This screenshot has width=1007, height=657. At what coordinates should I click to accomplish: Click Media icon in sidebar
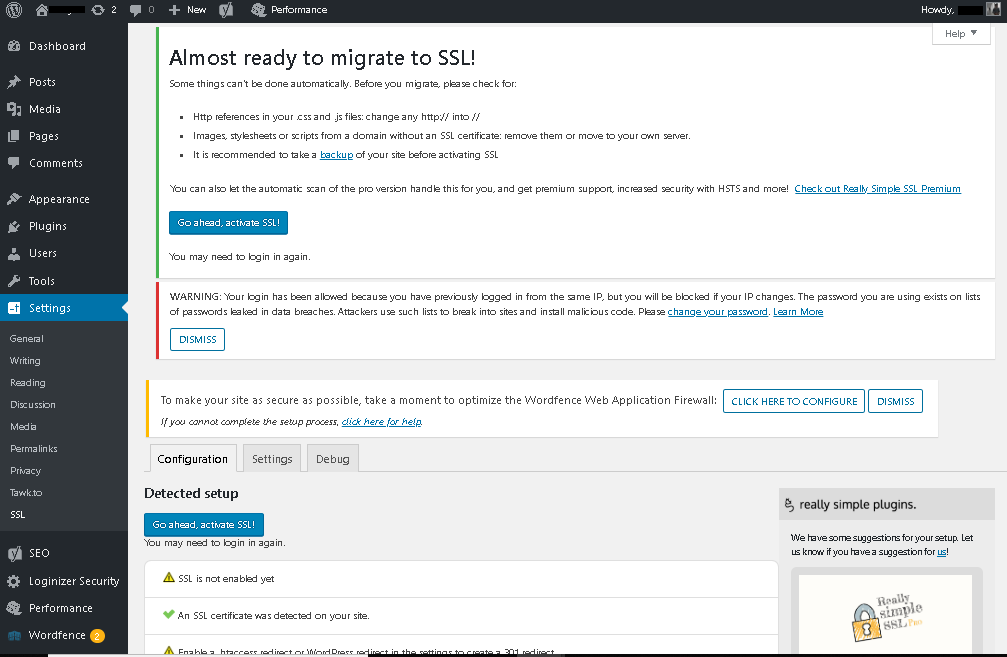14,109
